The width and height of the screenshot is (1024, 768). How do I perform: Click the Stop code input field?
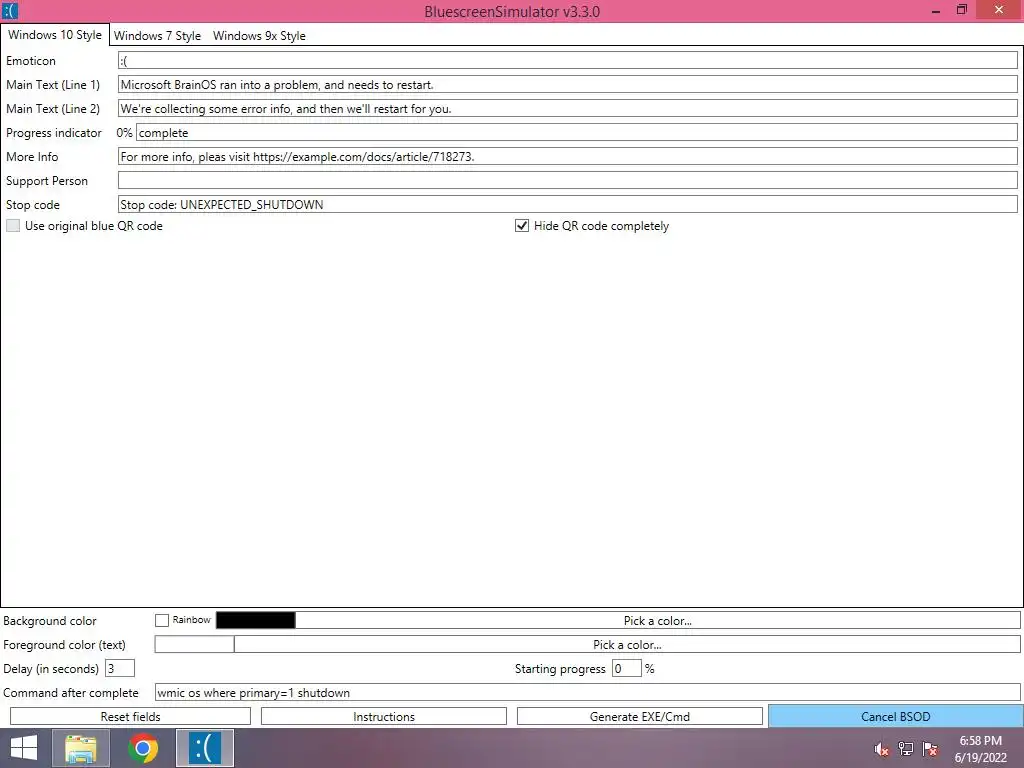(568, 204)
